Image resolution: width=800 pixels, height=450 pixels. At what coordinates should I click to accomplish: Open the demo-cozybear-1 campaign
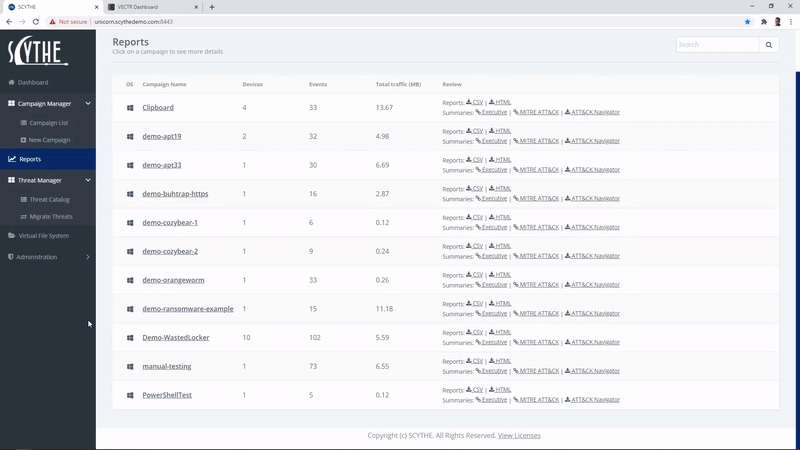point(170,222)
